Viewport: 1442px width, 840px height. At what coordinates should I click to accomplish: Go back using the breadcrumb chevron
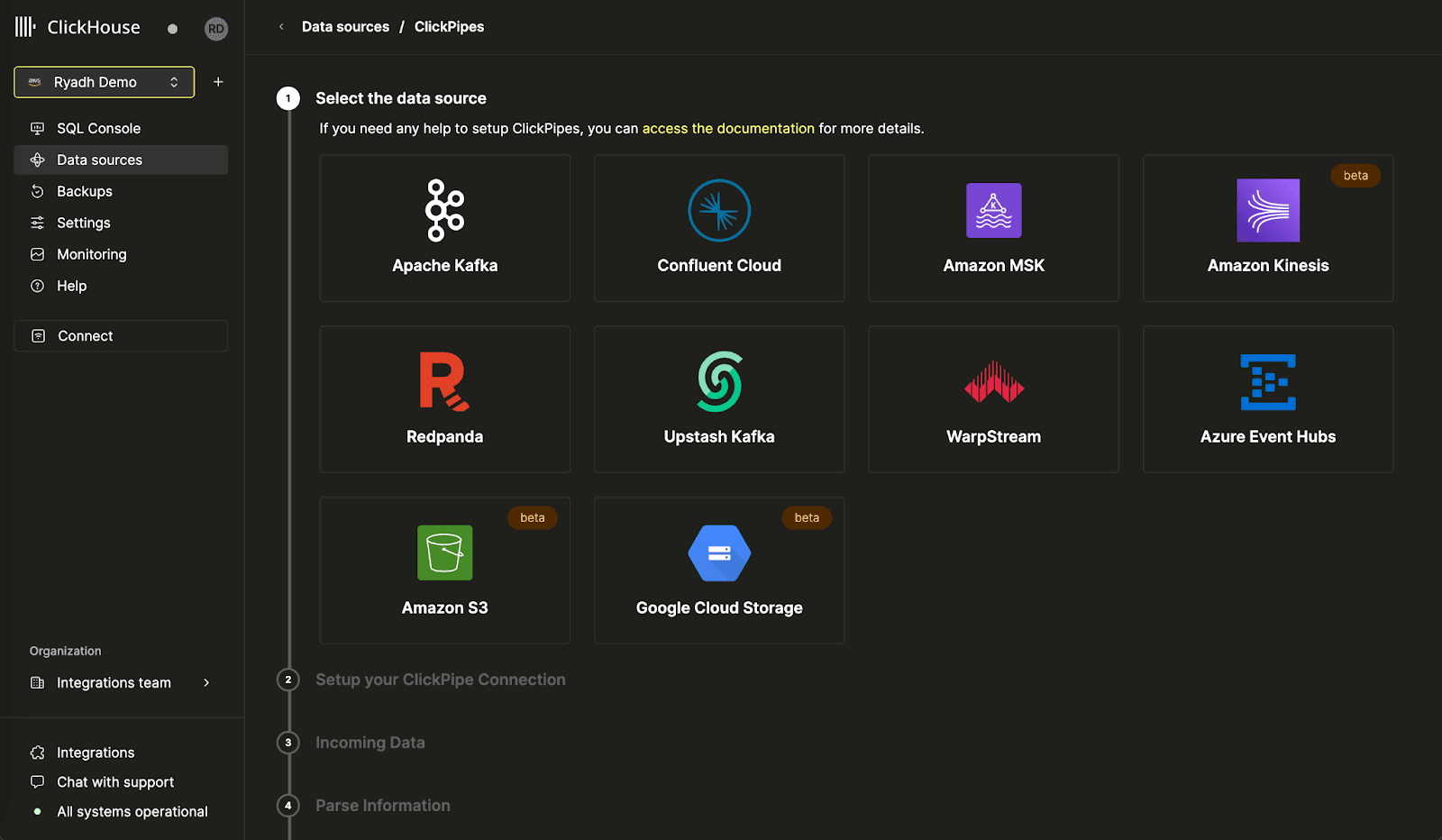tap(281, 27)
